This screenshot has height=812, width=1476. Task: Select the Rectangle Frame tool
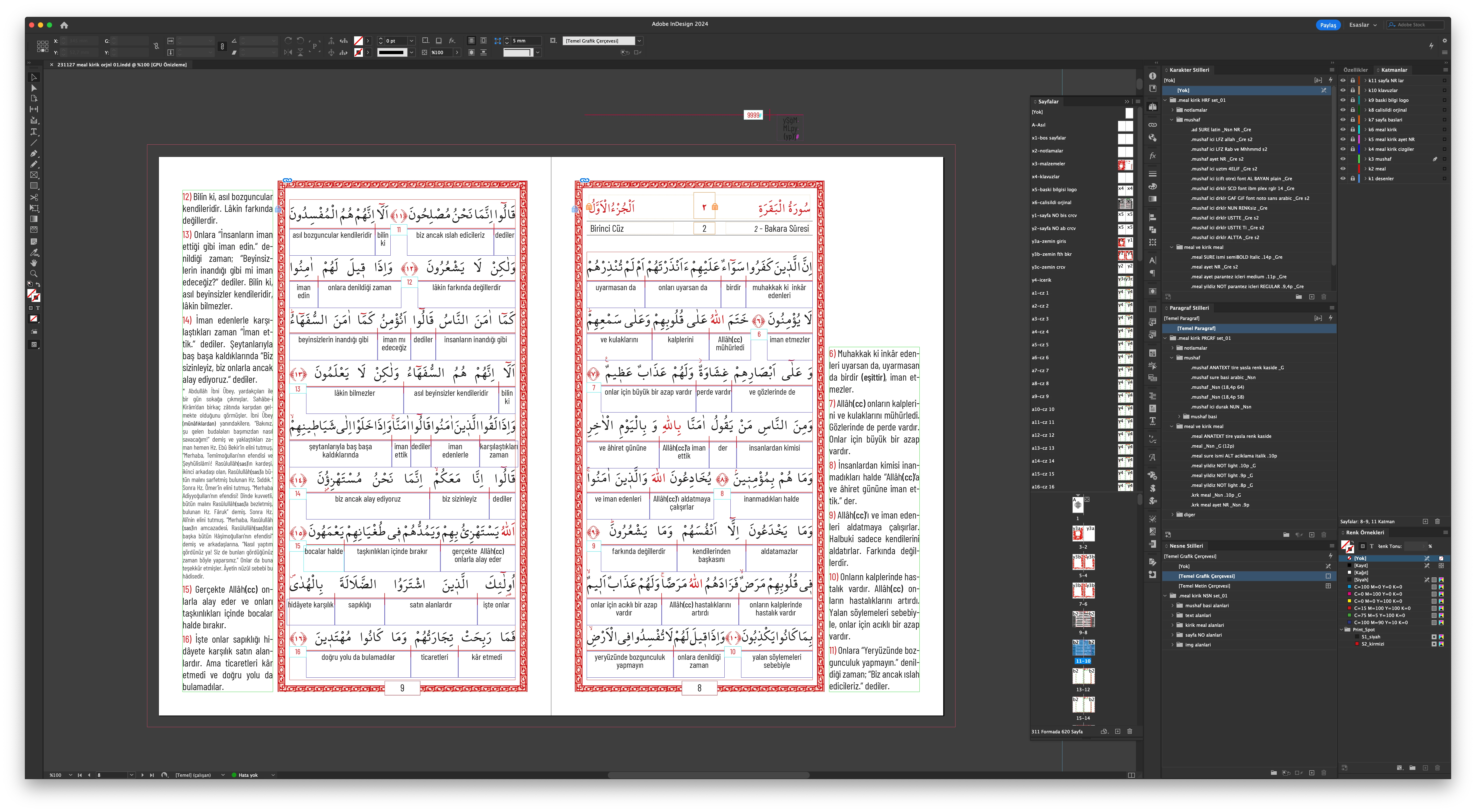point(34,175)
